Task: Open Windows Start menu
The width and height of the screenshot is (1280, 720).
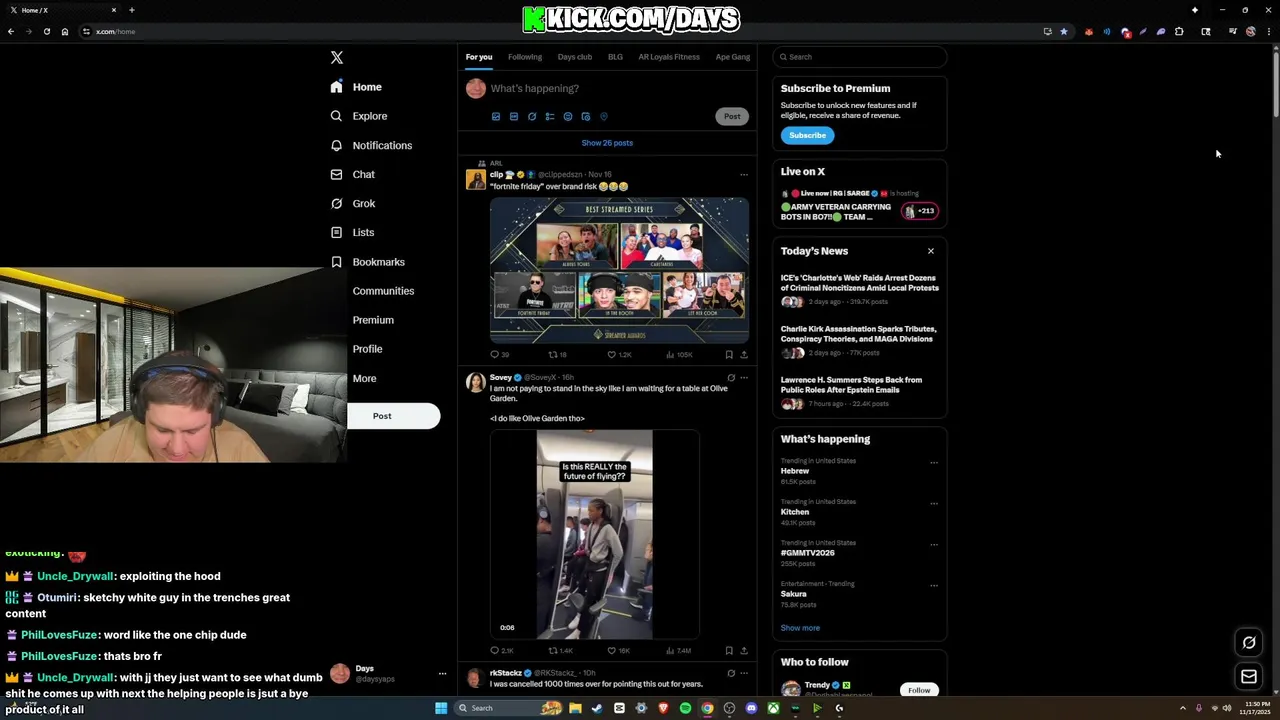Action: coord(441,708)
